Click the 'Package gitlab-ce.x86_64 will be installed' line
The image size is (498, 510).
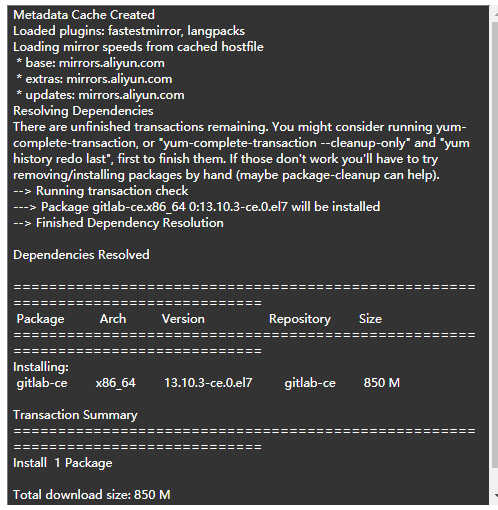pos(197,207)
